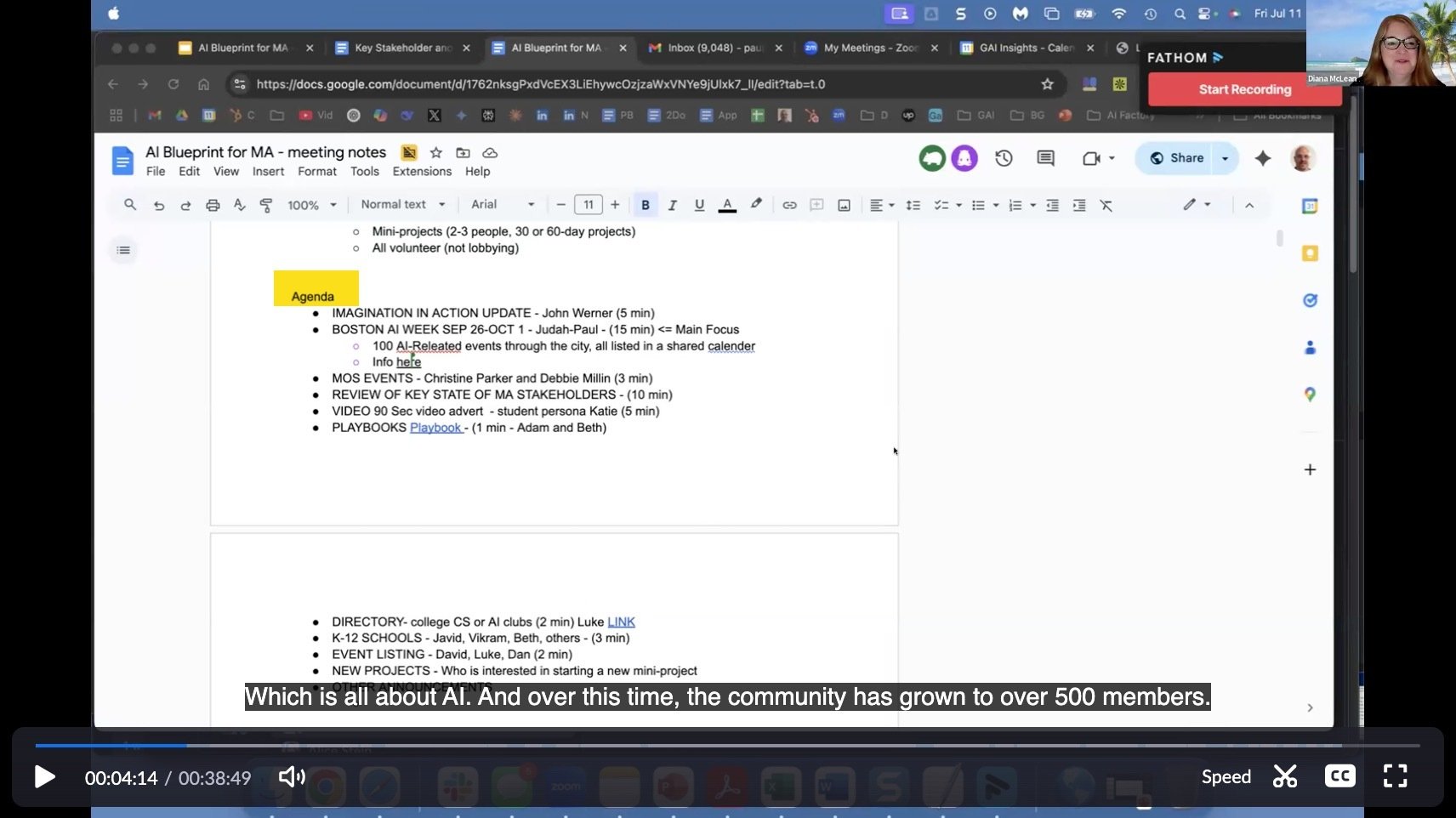Check the cloud save status icon
The height and width of the screenshot is (818, 1456).
click(x=490, y=152)
